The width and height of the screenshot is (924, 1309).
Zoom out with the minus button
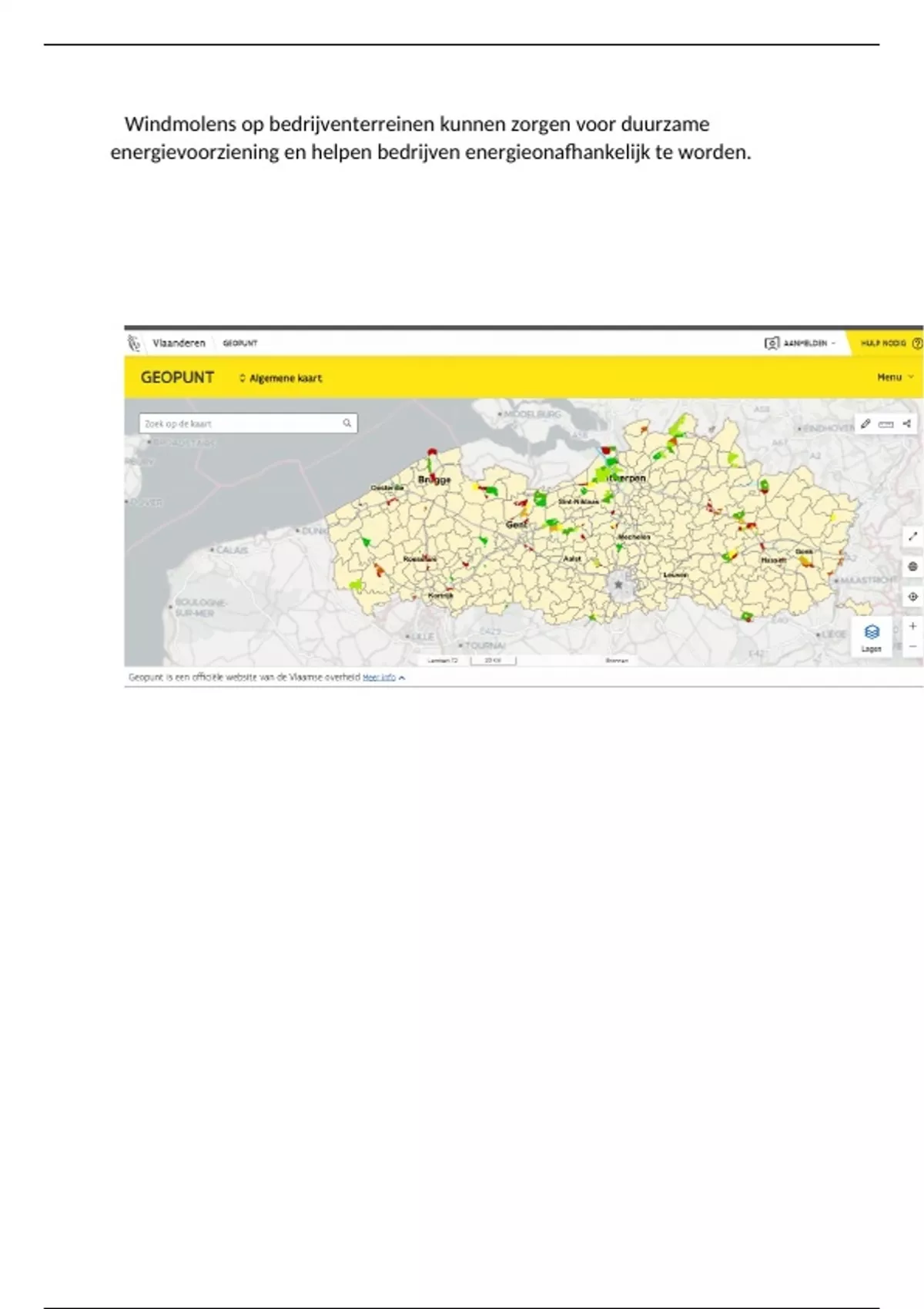[x=912, y=647]
